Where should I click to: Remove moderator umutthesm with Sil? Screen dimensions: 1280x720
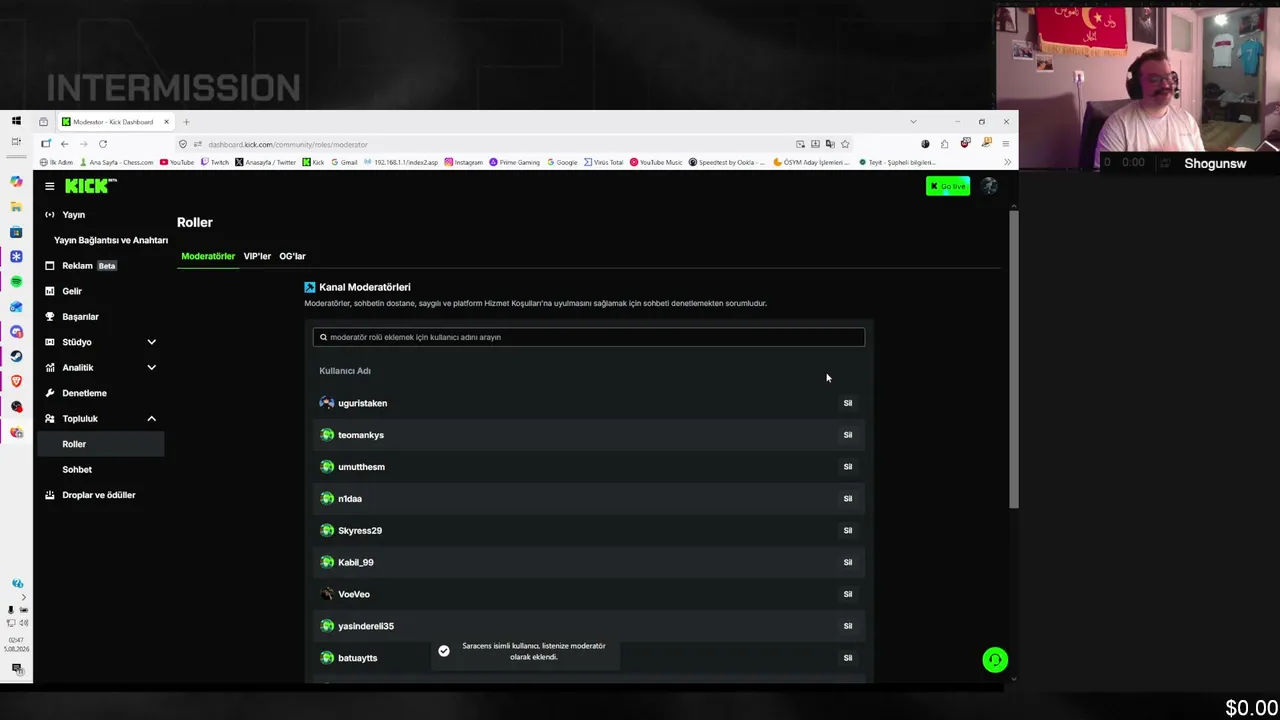(x=848, y=467)
